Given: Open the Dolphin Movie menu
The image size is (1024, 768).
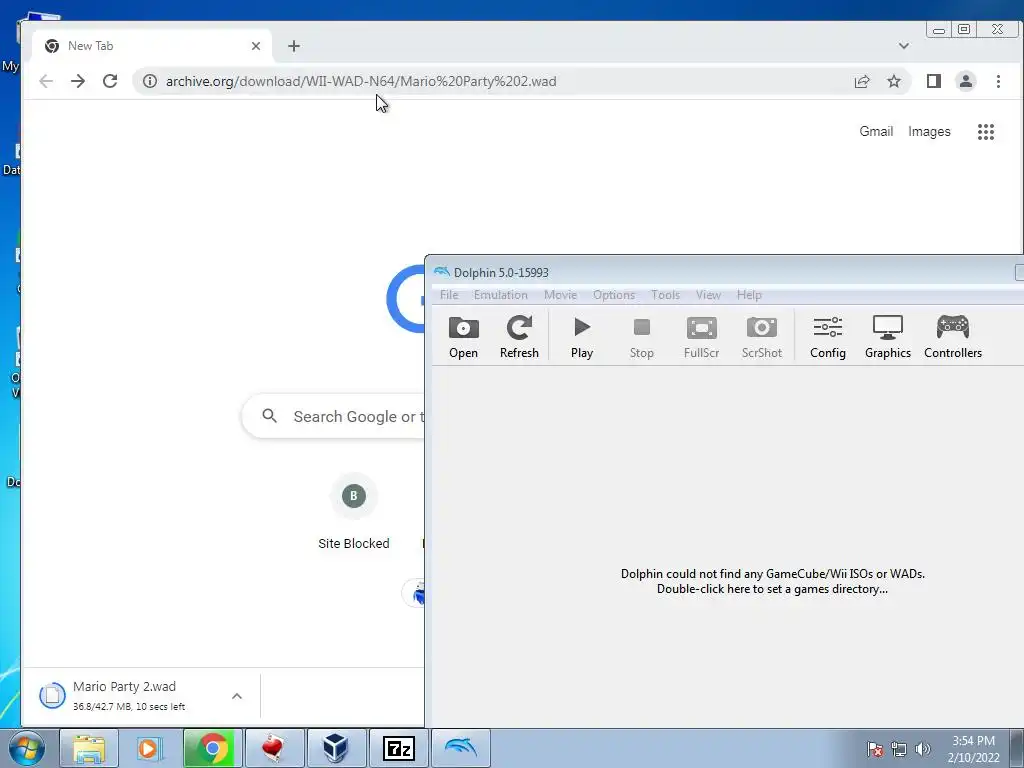Looking at the screenshot, I should coord(560,295).
